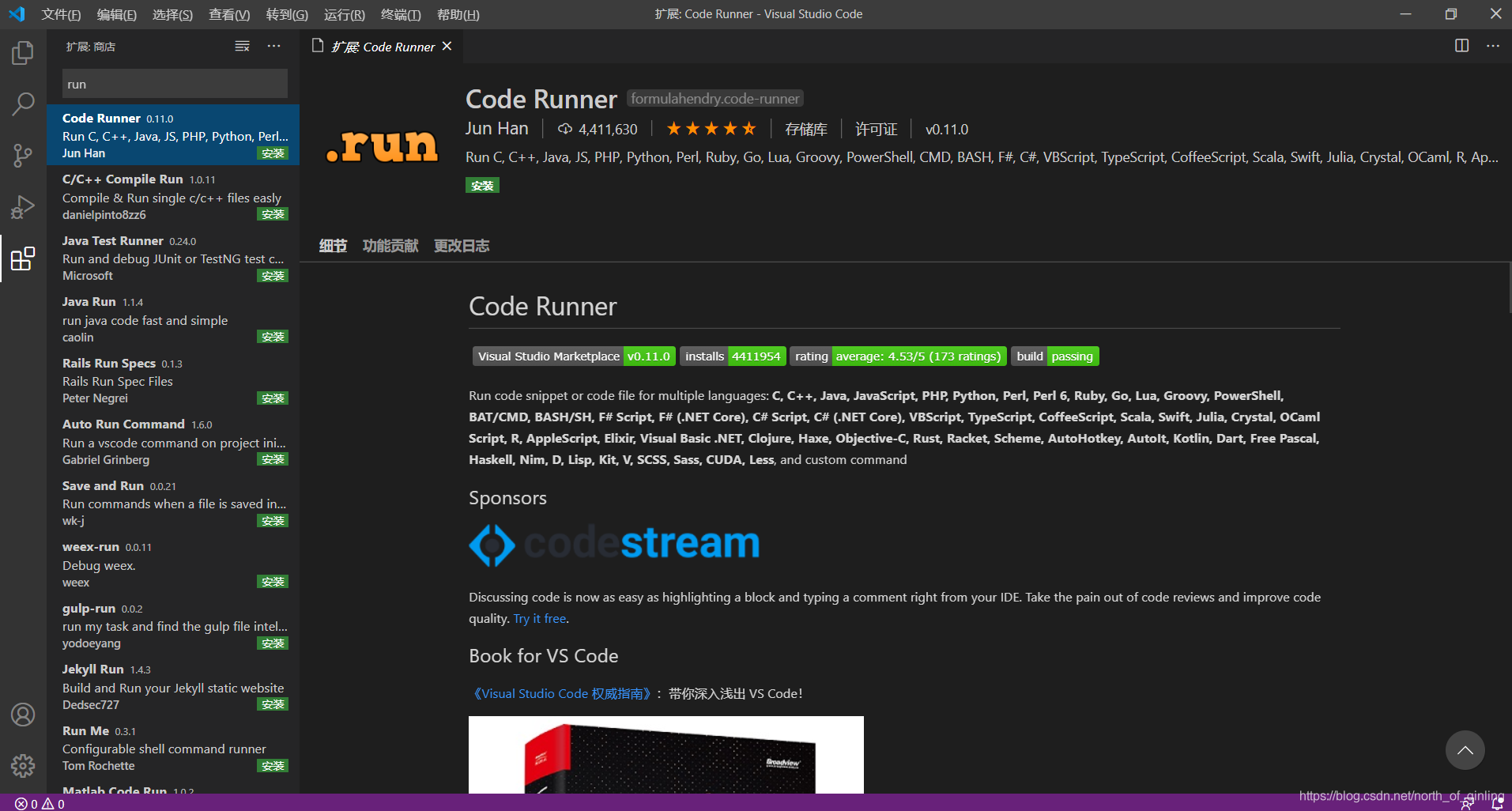Screen dimensions: 1512x811
Task: Open the 编辑(E) menu
Action: coord(116,14)
